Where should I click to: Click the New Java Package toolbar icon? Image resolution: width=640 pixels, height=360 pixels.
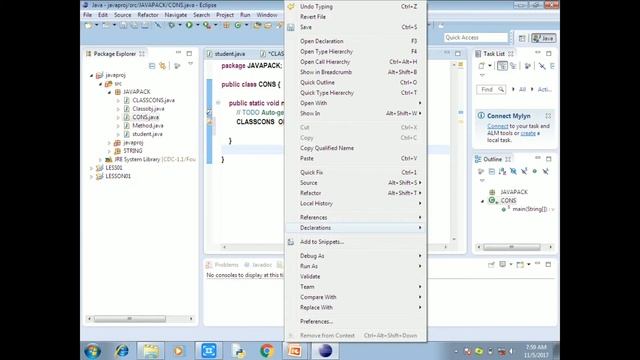tap(227, 25)
